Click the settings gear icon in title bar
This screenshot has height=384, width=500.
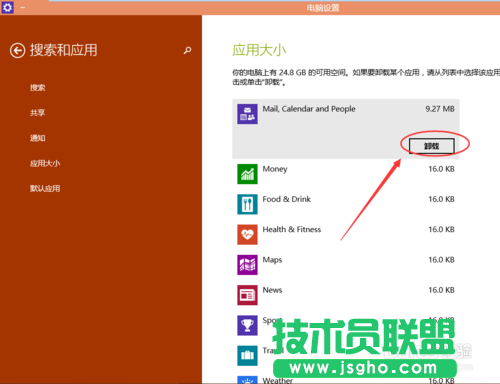click(x=7, y=7)
